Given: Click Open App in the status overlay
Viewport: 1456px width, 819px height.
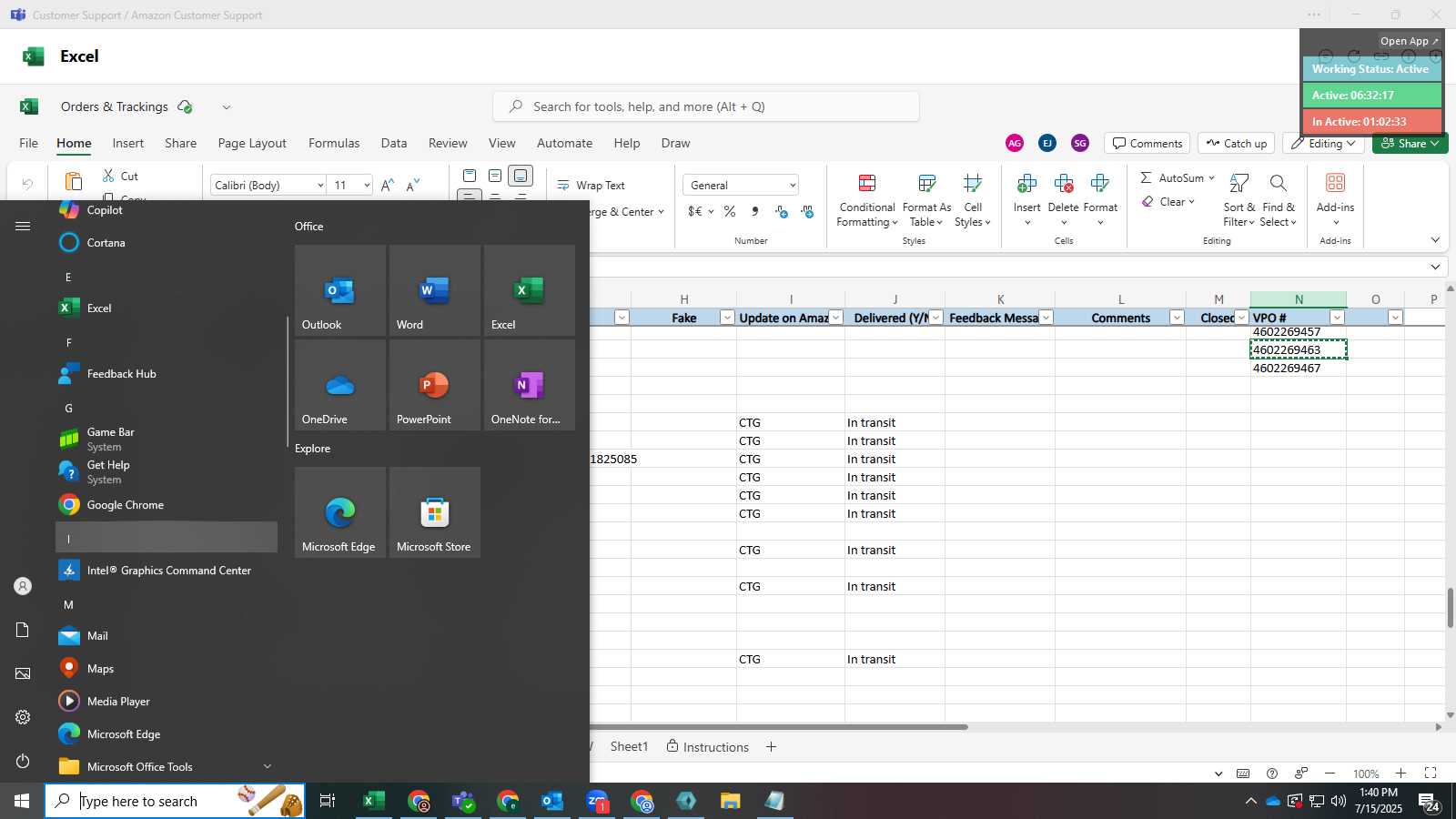Looking at the screenshot, I should (x=1409, y=41).
